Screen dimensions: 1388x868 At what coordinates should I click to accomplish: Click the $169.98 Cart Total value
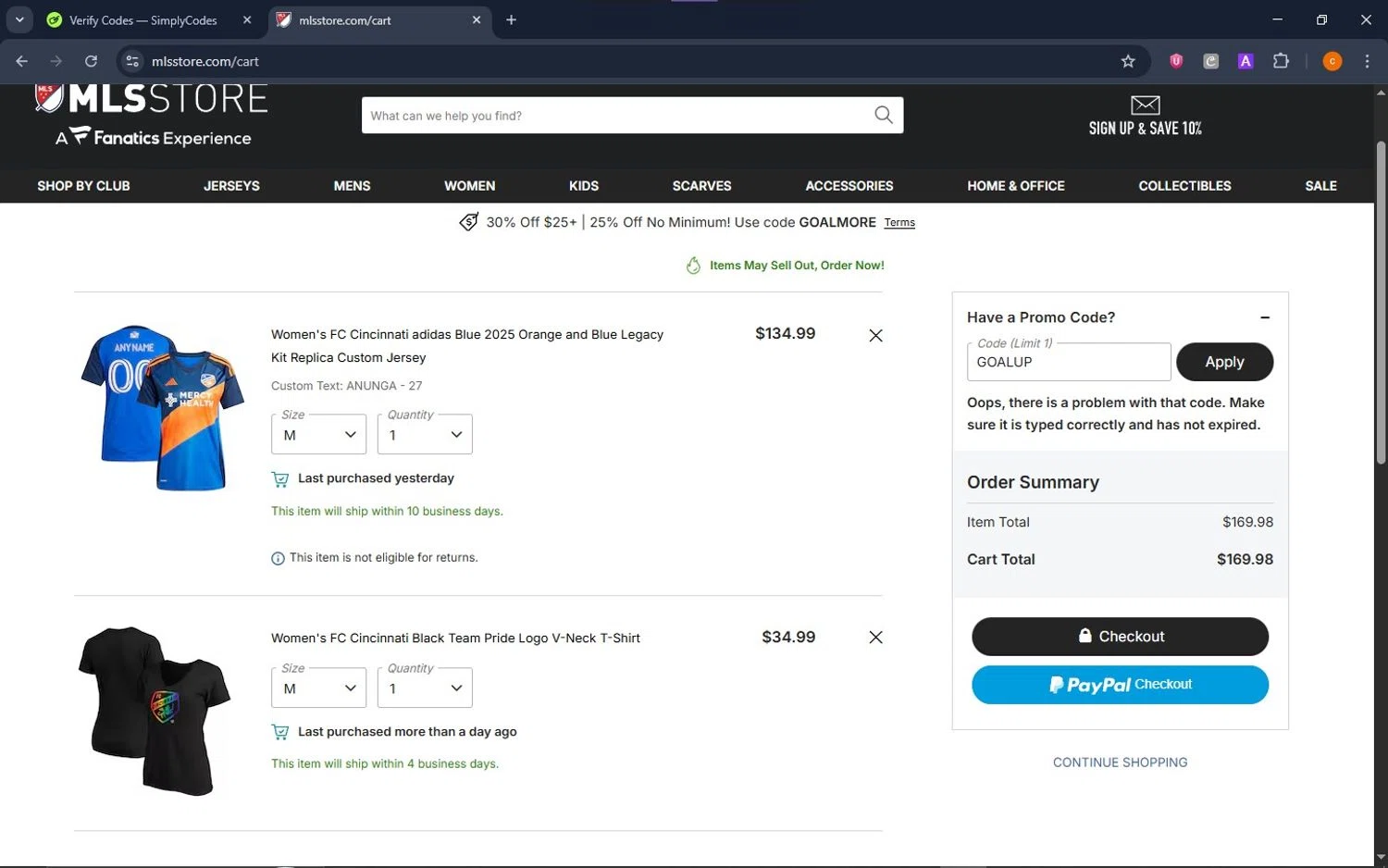(x=1245, y=560)
